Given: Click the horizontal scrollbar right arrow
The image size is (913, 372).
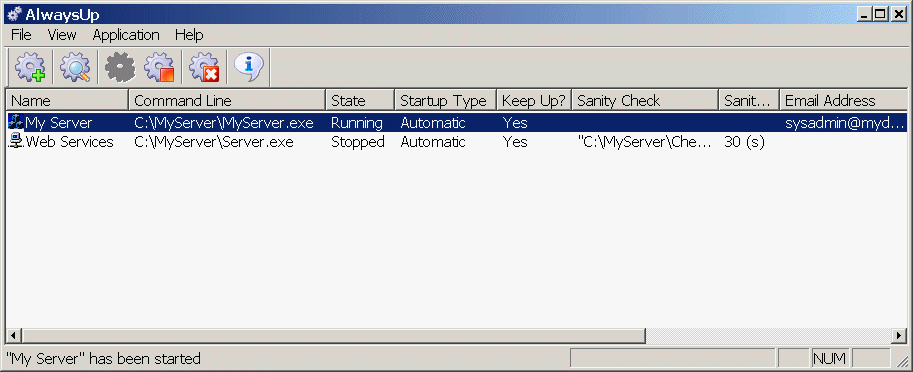Looking at the screenshot, I should coord(899,335).
